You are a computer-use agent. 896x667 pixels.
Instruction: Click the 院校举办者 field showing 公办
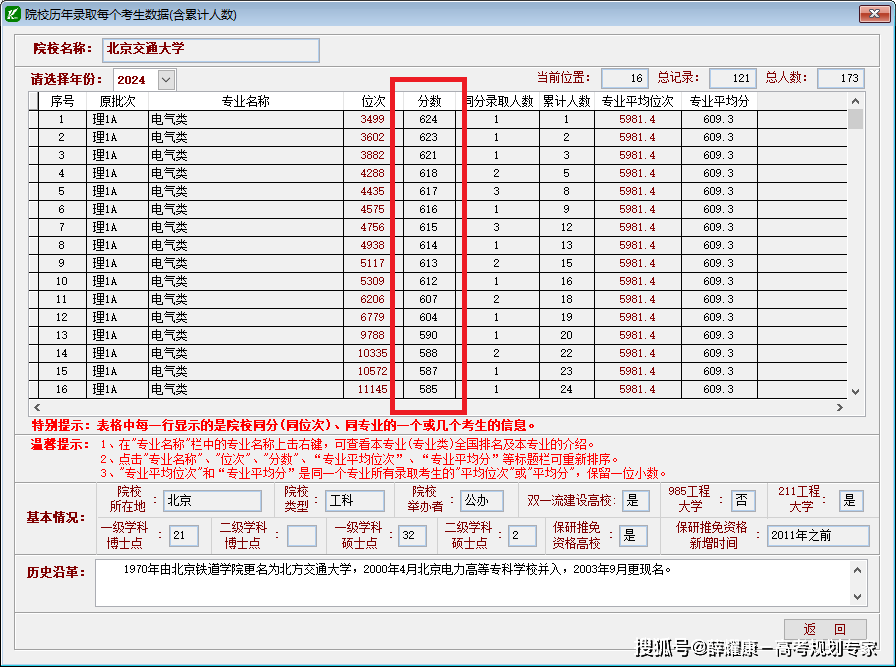(x=482, y=501)
